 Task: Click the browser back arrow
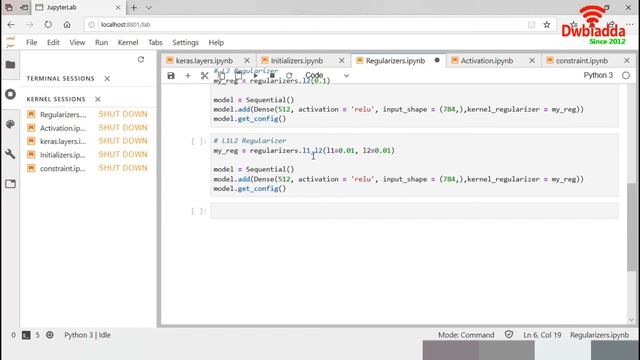11,24
